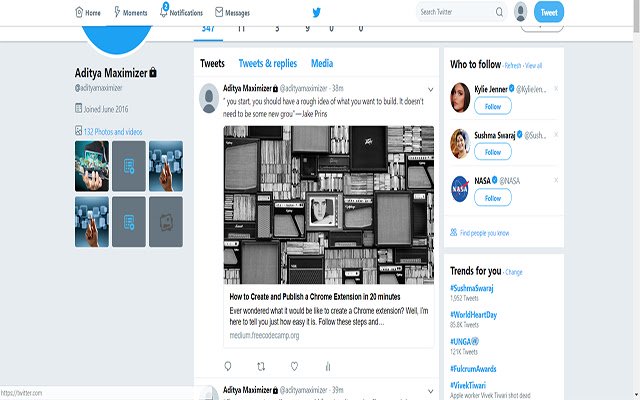The height and width of the screenshot is (400, 640).
Task: Click the search magnifier icon
Action: pyautogui.click(x=499, y=12)
